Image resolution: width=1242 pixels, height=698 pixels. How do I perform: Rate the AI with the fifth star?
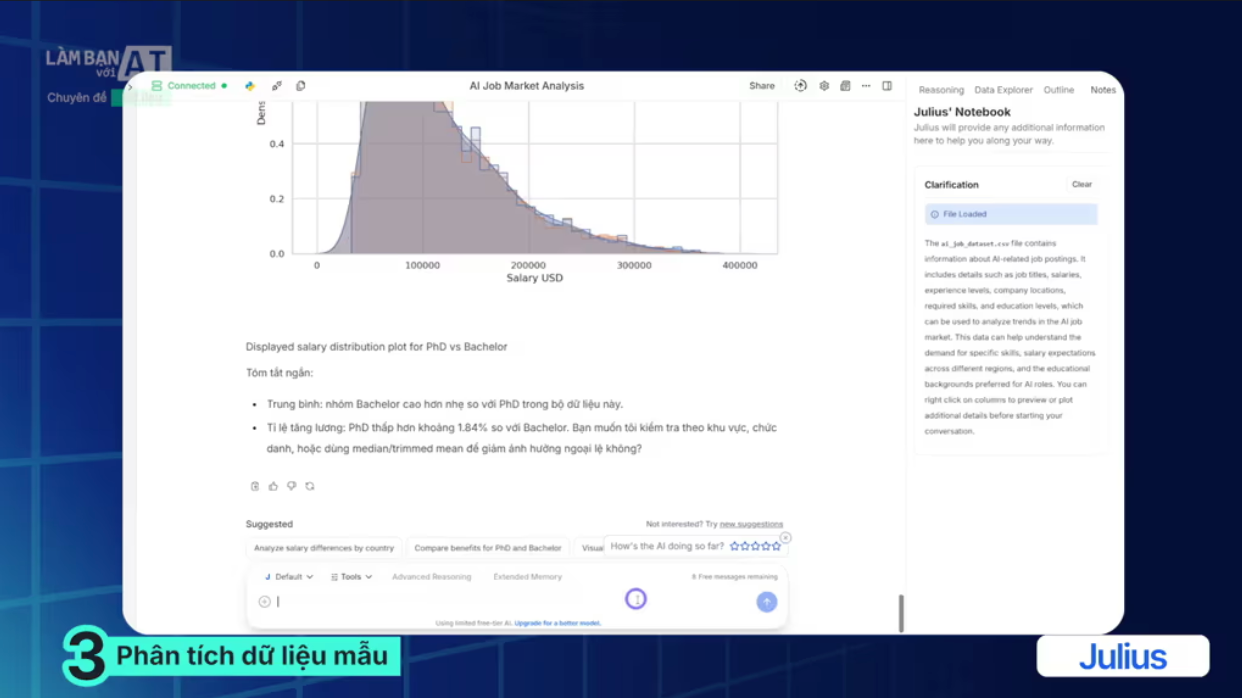[777, 547]
